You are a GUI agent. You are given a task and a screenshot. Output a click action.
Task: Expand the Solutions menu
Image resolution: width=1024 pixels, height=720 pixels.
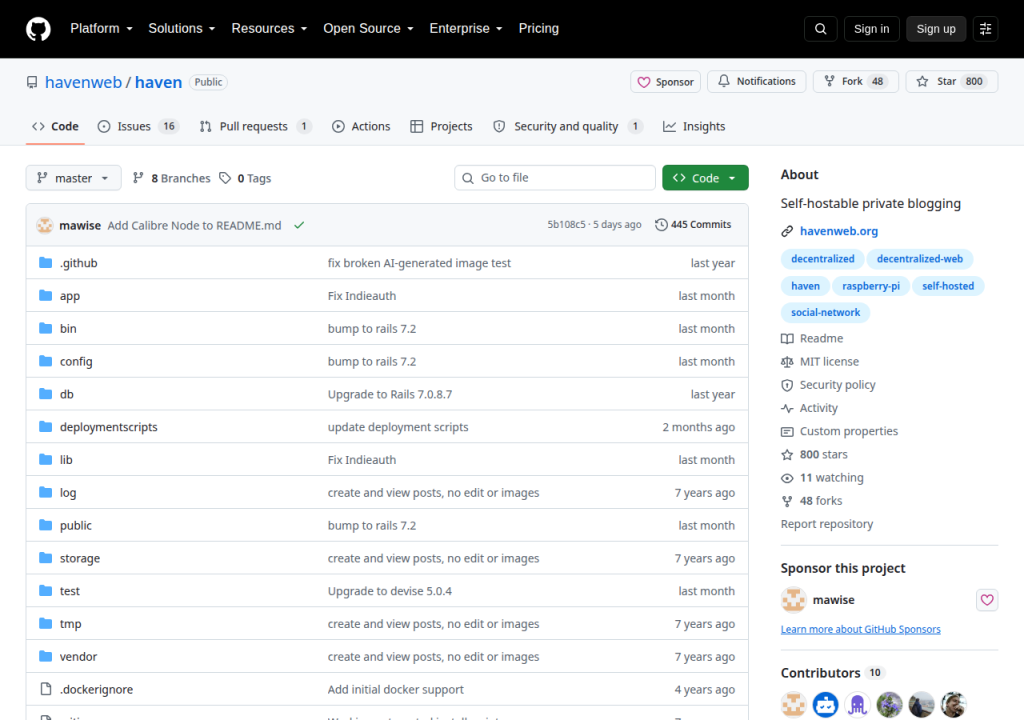tap(182, 28)
